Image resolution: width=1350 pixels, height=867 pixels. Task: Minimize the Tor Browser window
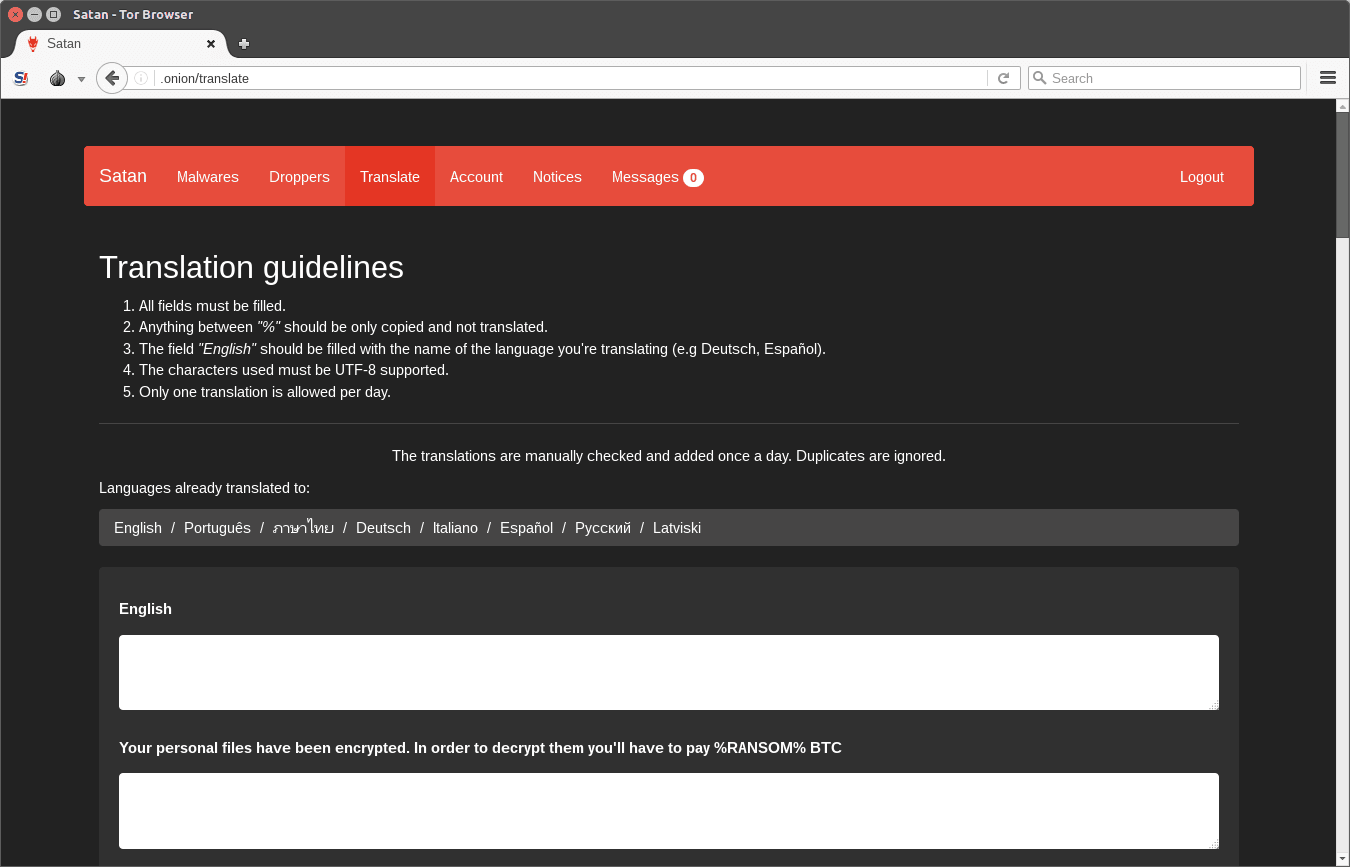pos(34,14)
